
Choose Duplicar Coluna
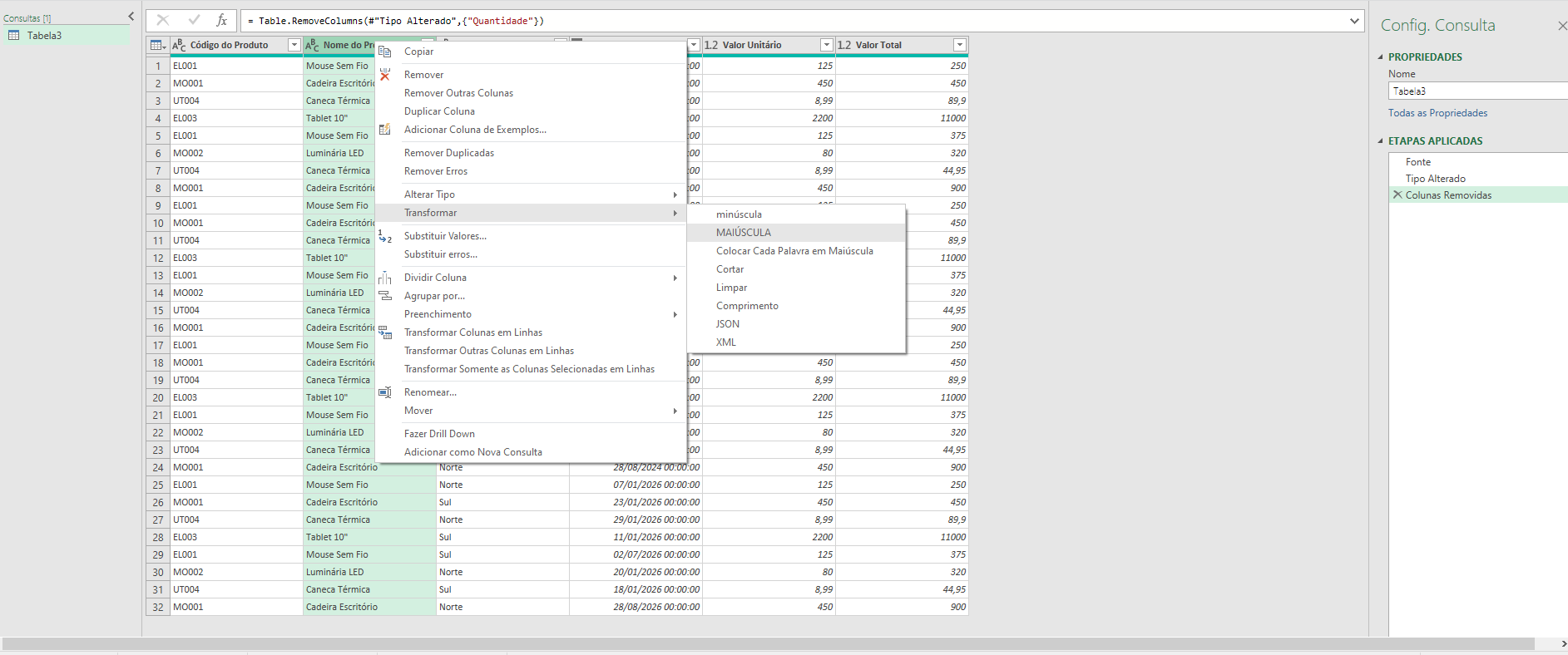pyautogui.click(x=531, y=111)
